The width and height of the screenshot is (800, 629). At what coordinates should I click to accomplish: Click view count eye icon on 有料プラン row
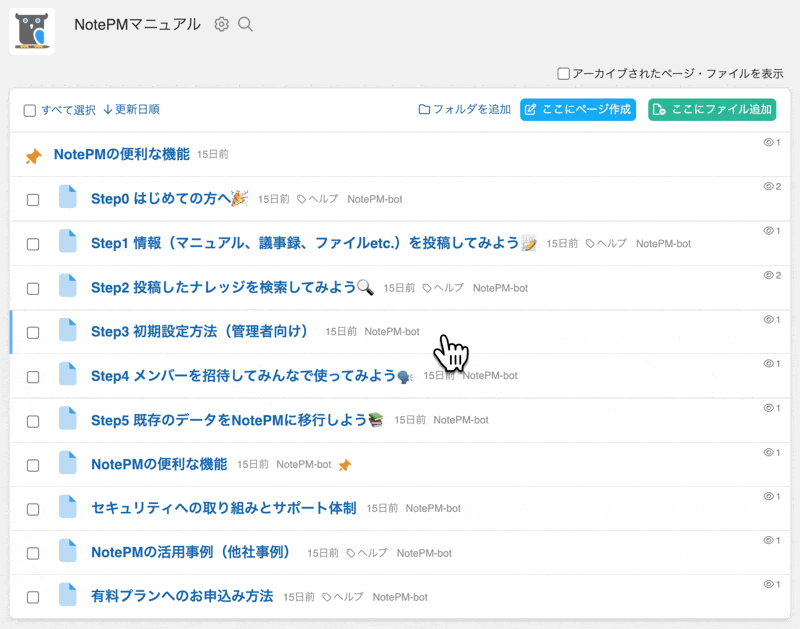(768, 584)
